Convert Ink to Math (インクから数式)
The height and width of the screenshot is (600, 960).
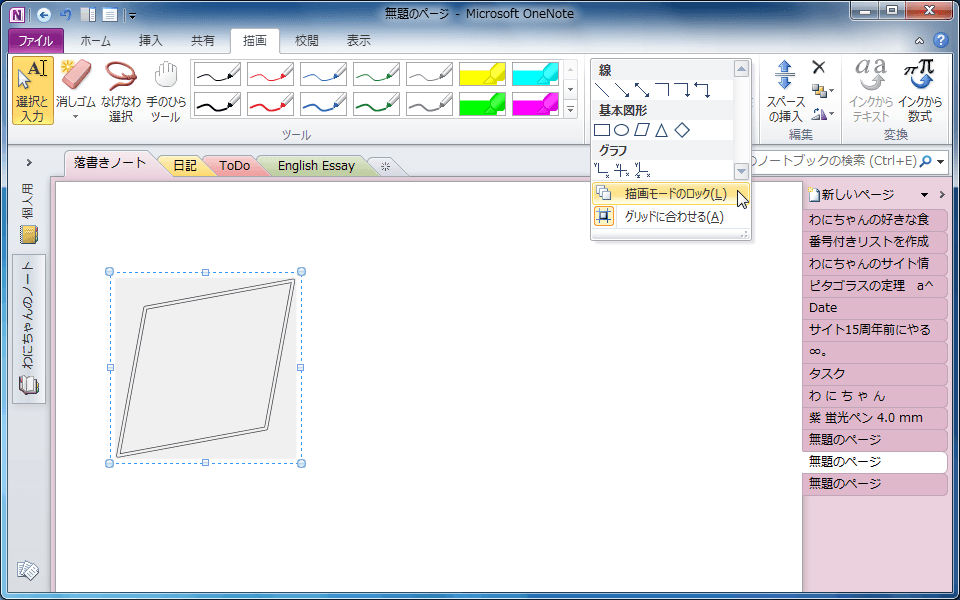click(920, 91)
